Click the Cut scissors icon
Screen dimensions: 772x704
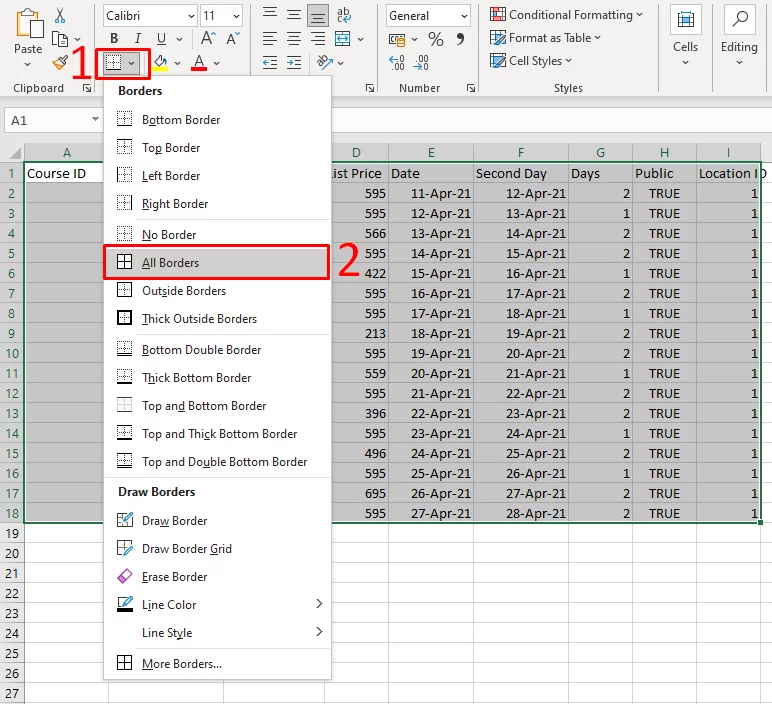(x=60, y=15)
